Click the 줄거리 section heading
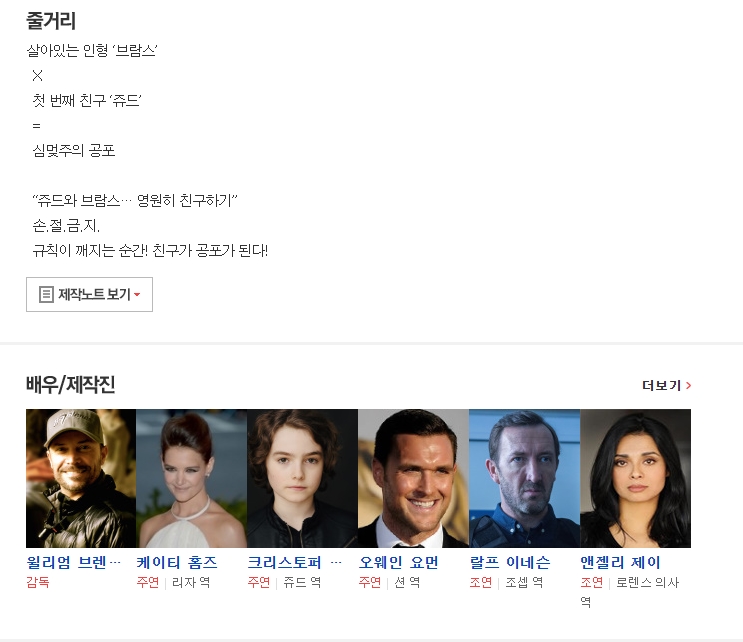743x642 pixels. pos(51,20)
